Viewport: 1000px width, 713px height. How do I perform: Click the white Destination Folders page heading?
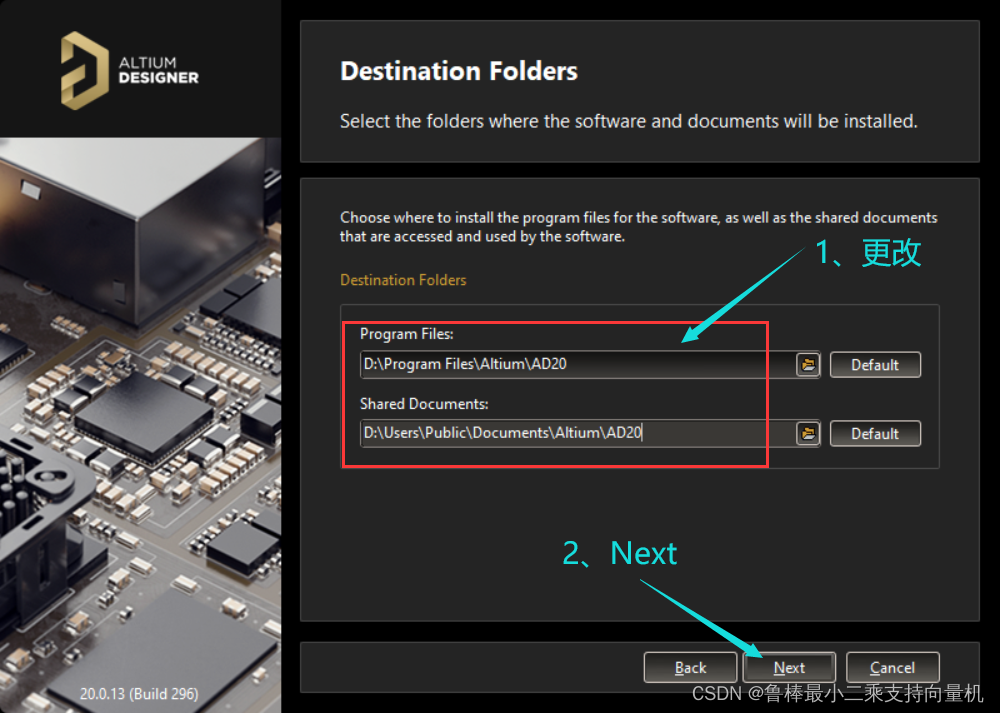(459, 72)
